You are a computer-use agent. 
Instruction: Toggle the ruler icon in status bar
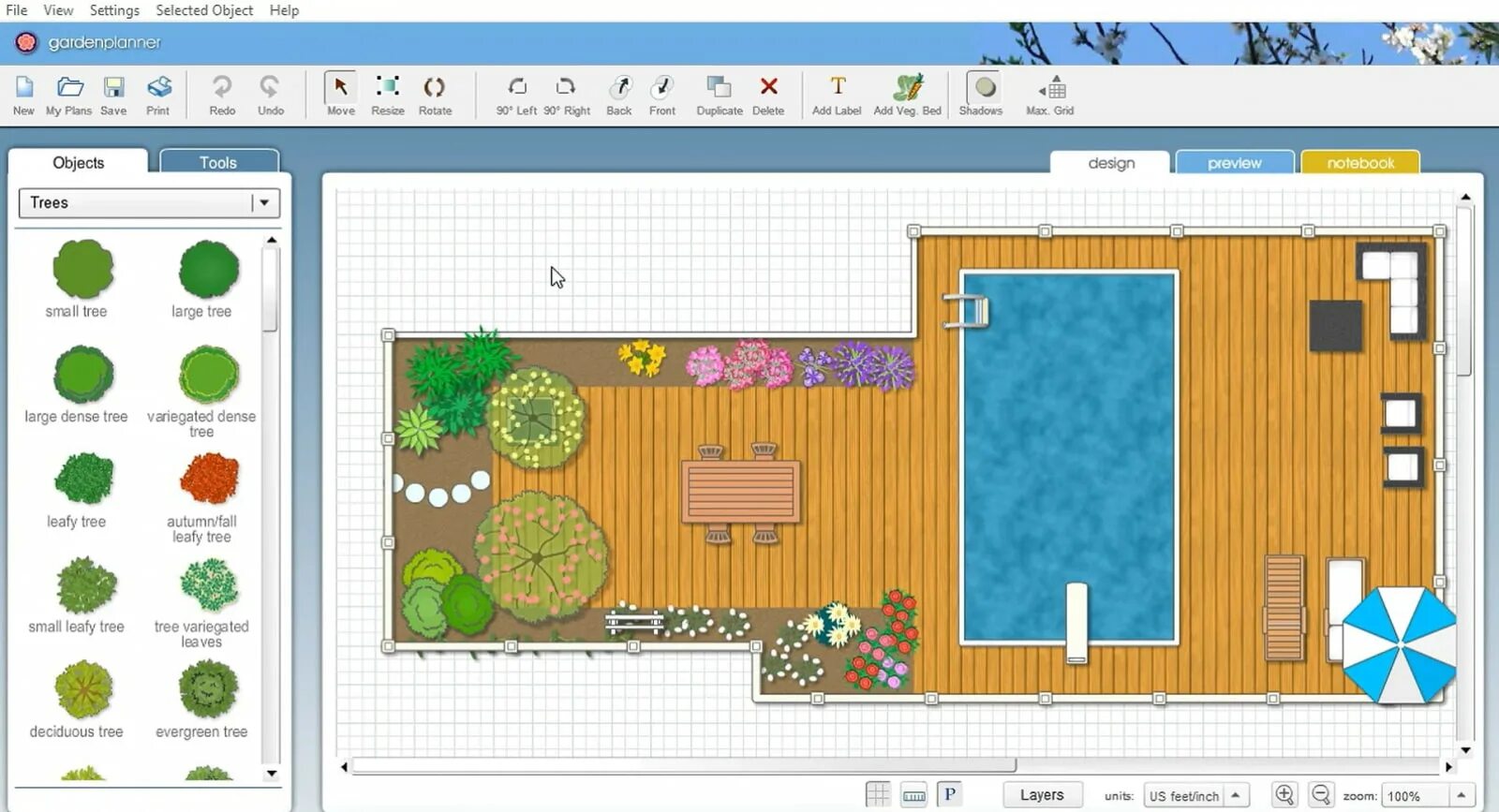tap(914, 795)
